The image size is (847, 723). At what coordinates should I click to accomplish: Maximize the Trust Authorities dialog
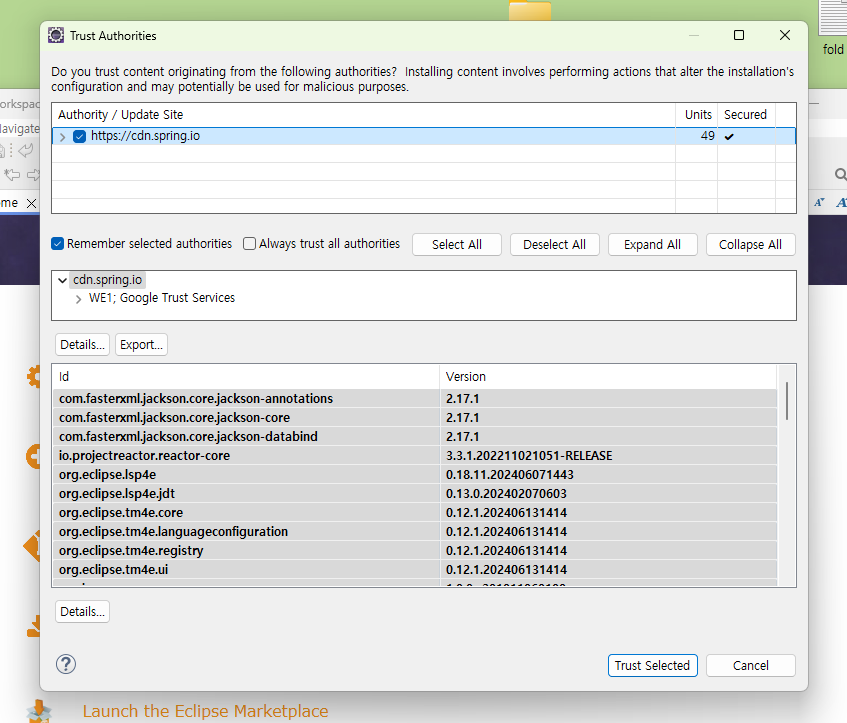[739, 35]
